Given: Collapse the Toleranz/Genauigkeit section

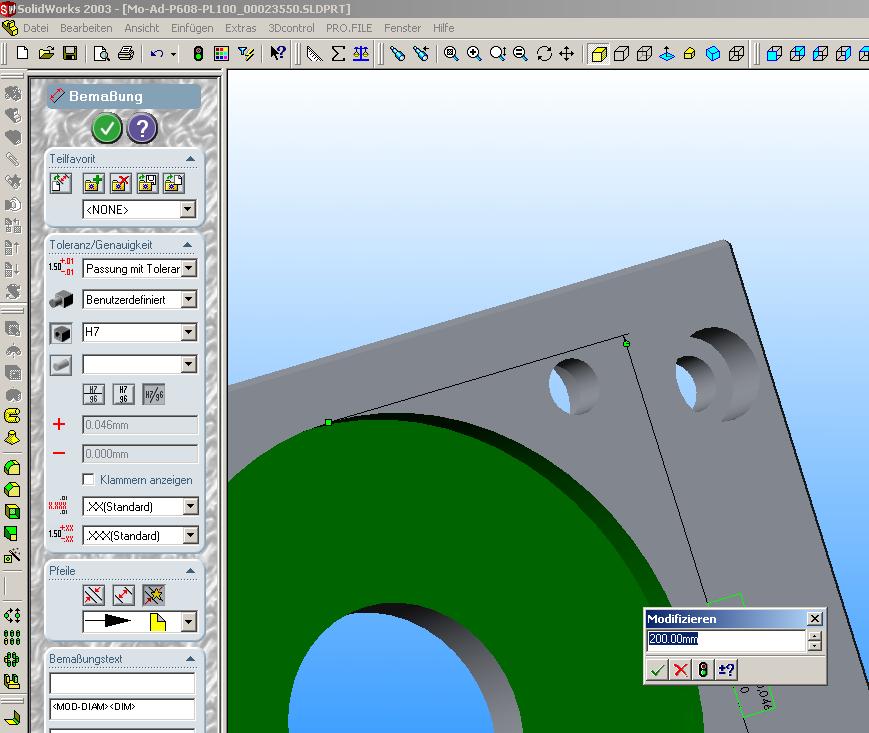Looking at the screenshot, I should (x=187, y=244).
